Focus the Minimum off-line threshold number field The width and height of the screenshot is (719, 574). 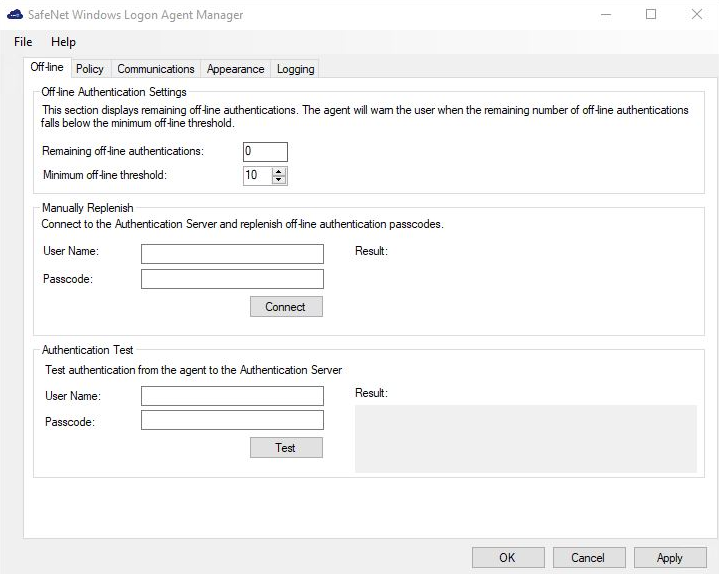256,175
